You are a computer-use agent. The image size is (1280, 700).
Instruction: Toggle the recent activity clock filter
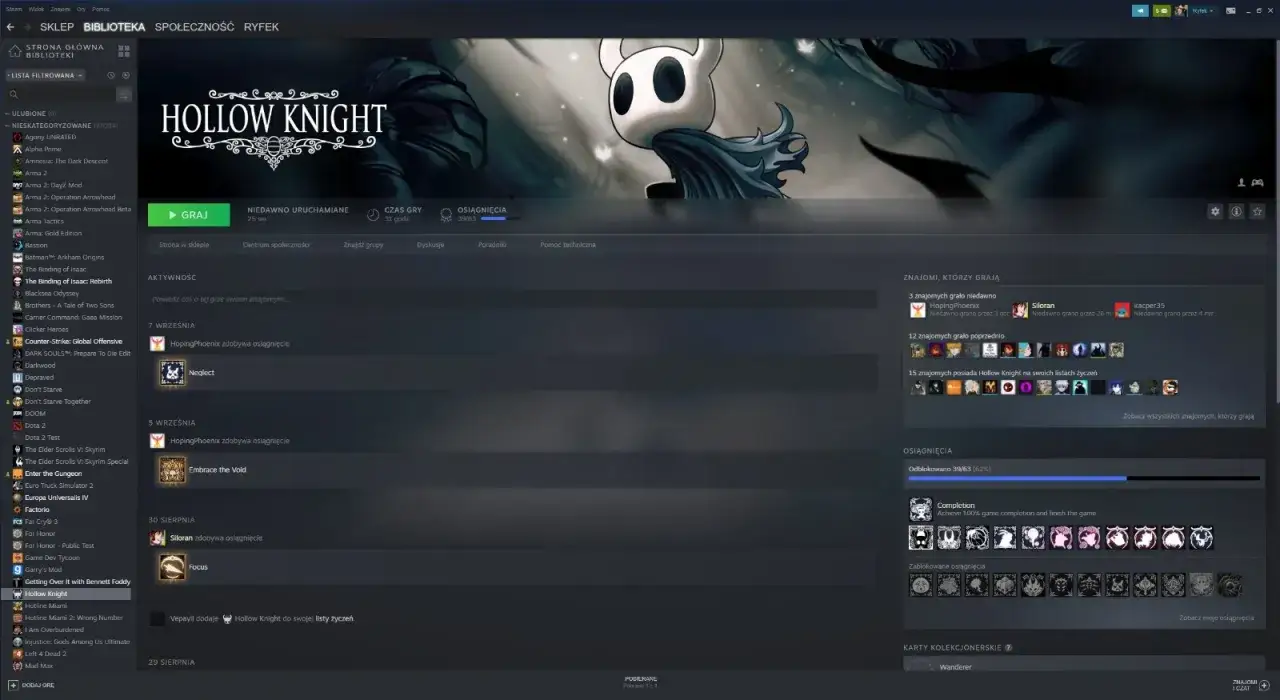point(111,75)
